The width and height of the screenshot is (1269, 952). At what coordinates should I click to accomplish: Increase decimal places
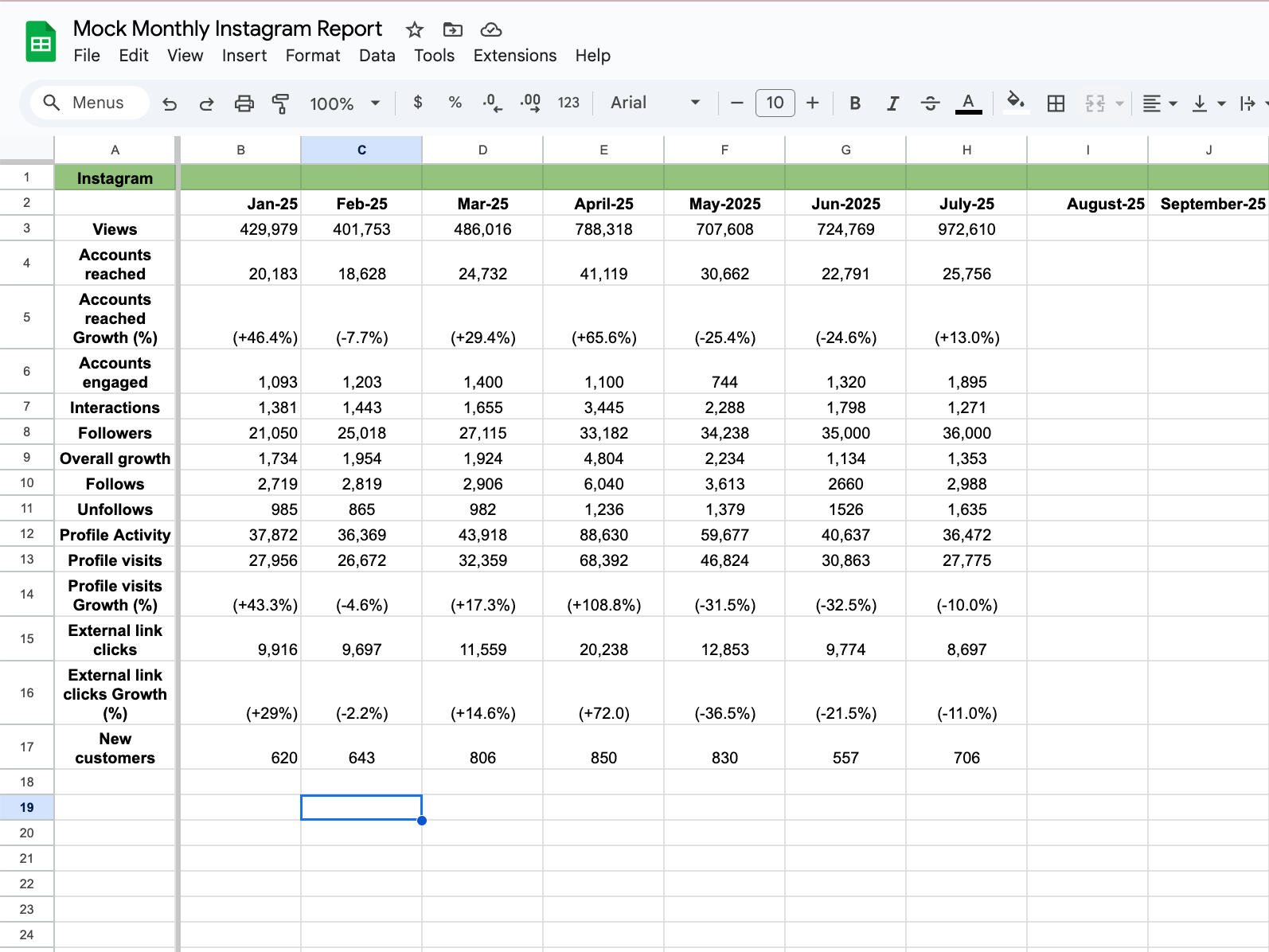[x=530, y=103]
